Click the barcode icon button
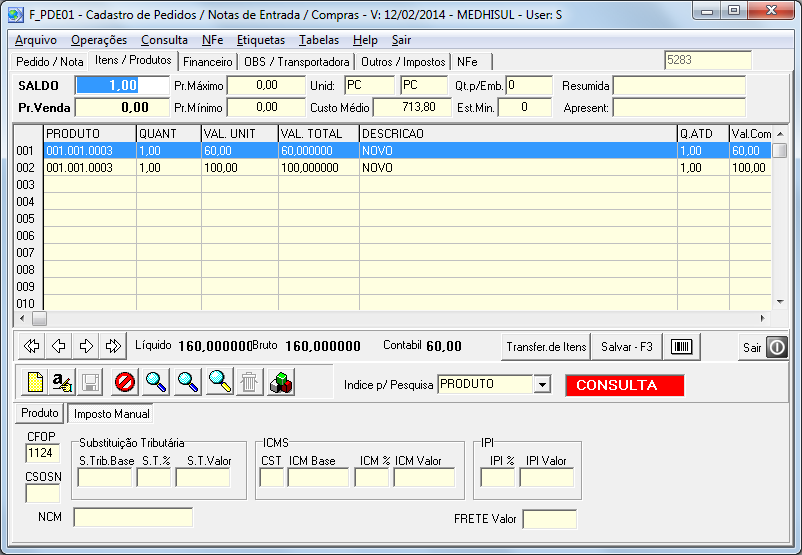The image size is (802, 555). coord(681,347)
